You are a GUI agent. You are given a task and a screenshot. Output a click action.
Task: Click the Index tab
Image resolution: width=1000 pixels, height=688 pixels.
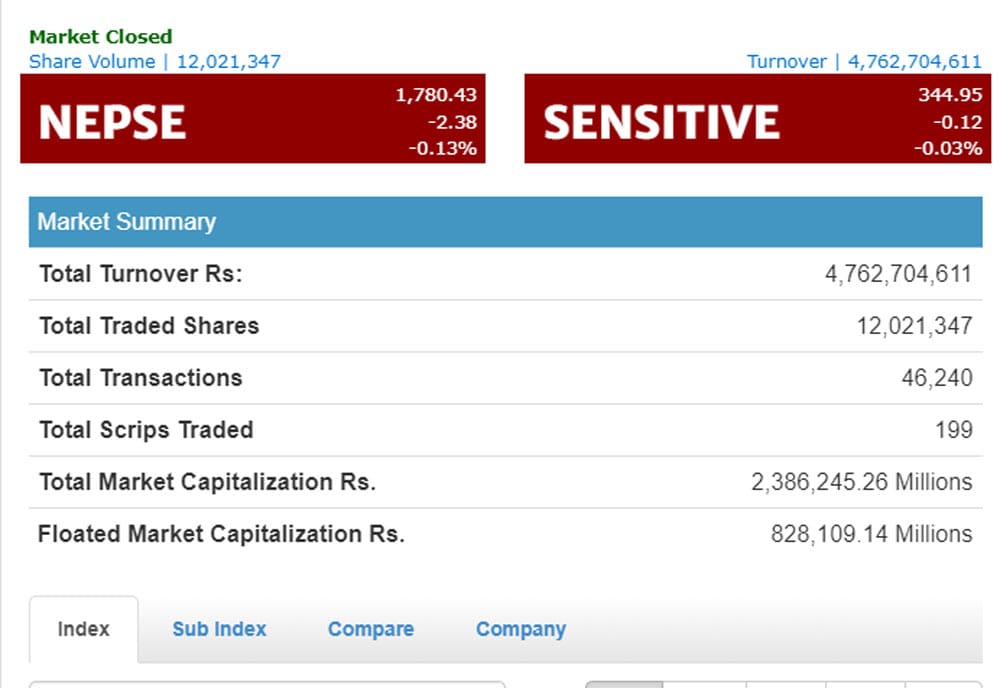pos(84,629)
